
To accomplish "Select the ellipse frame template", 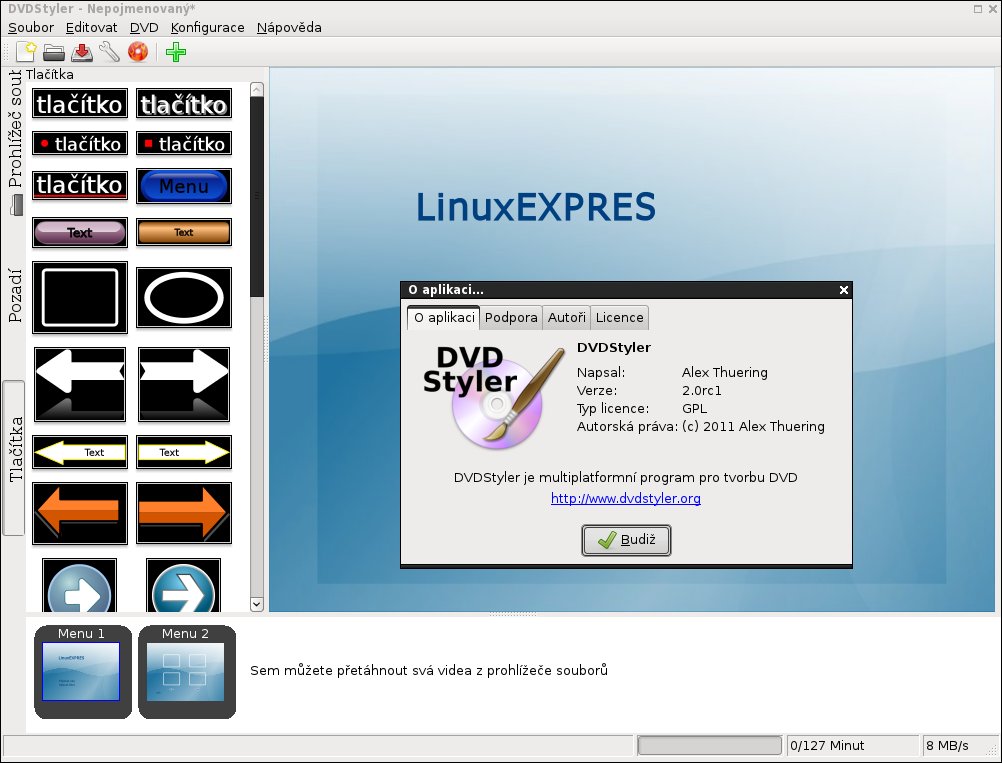I will tap(184, 298).
